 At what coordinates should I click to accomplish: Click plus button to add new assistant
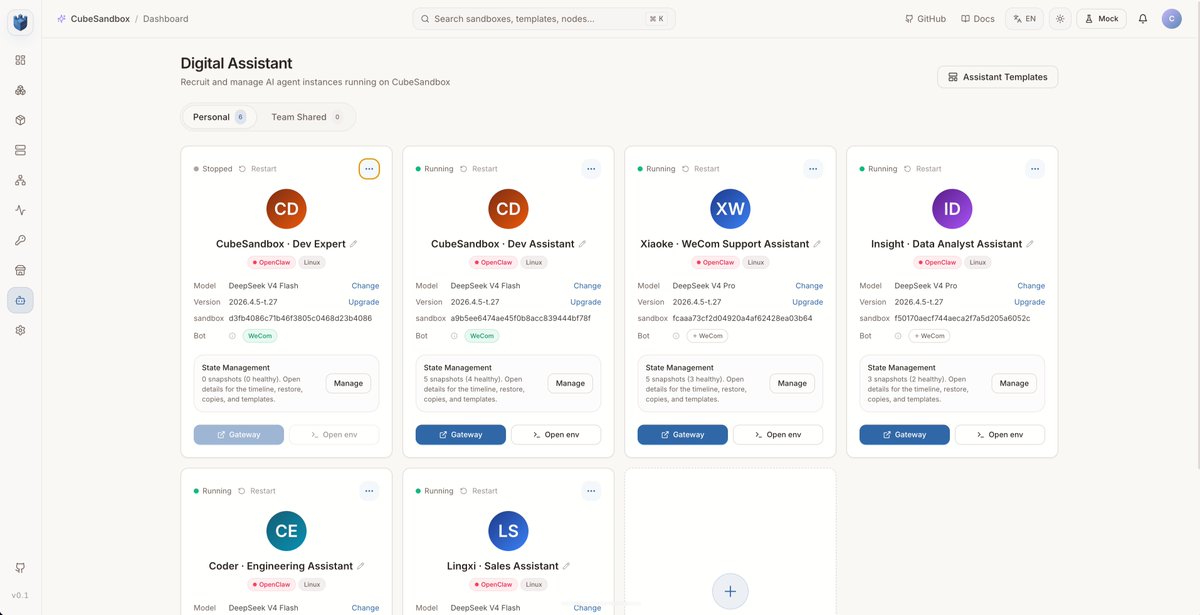pos(730,591)
